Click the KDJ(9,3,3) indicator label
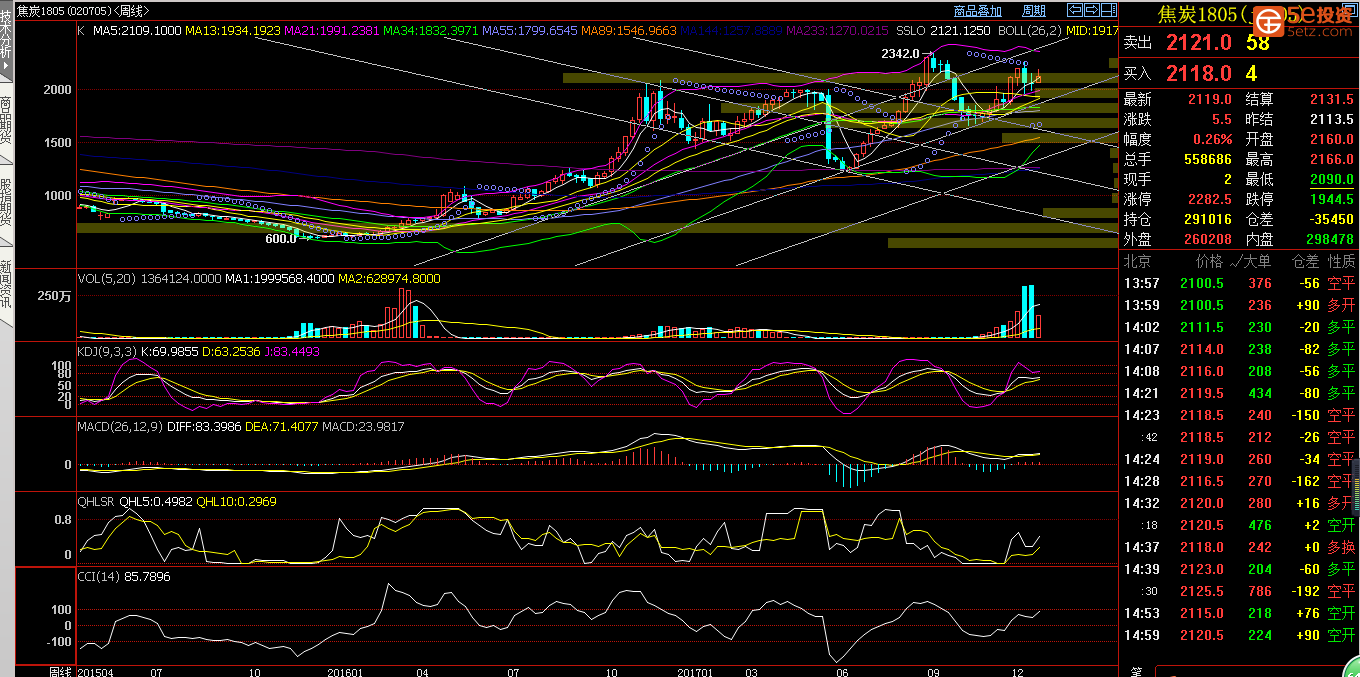 [x=108, y=352]
